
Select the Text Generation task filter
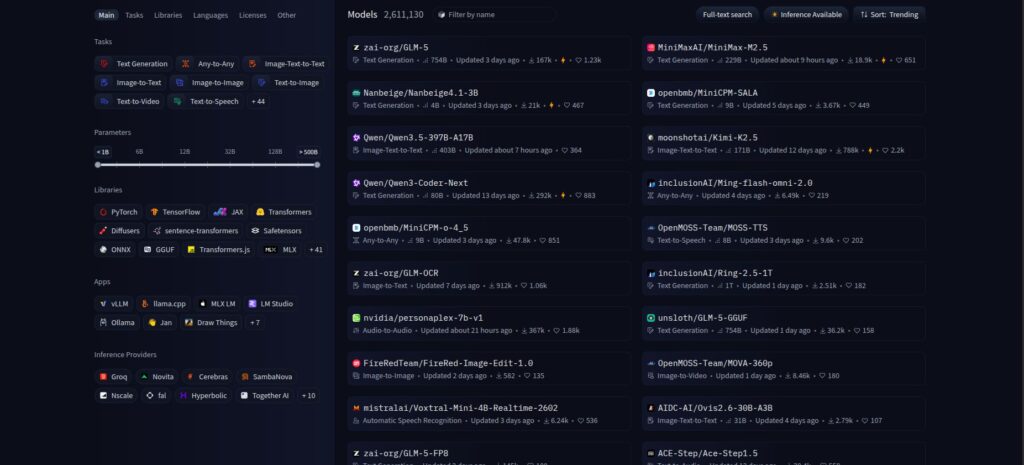click(133, 64)
